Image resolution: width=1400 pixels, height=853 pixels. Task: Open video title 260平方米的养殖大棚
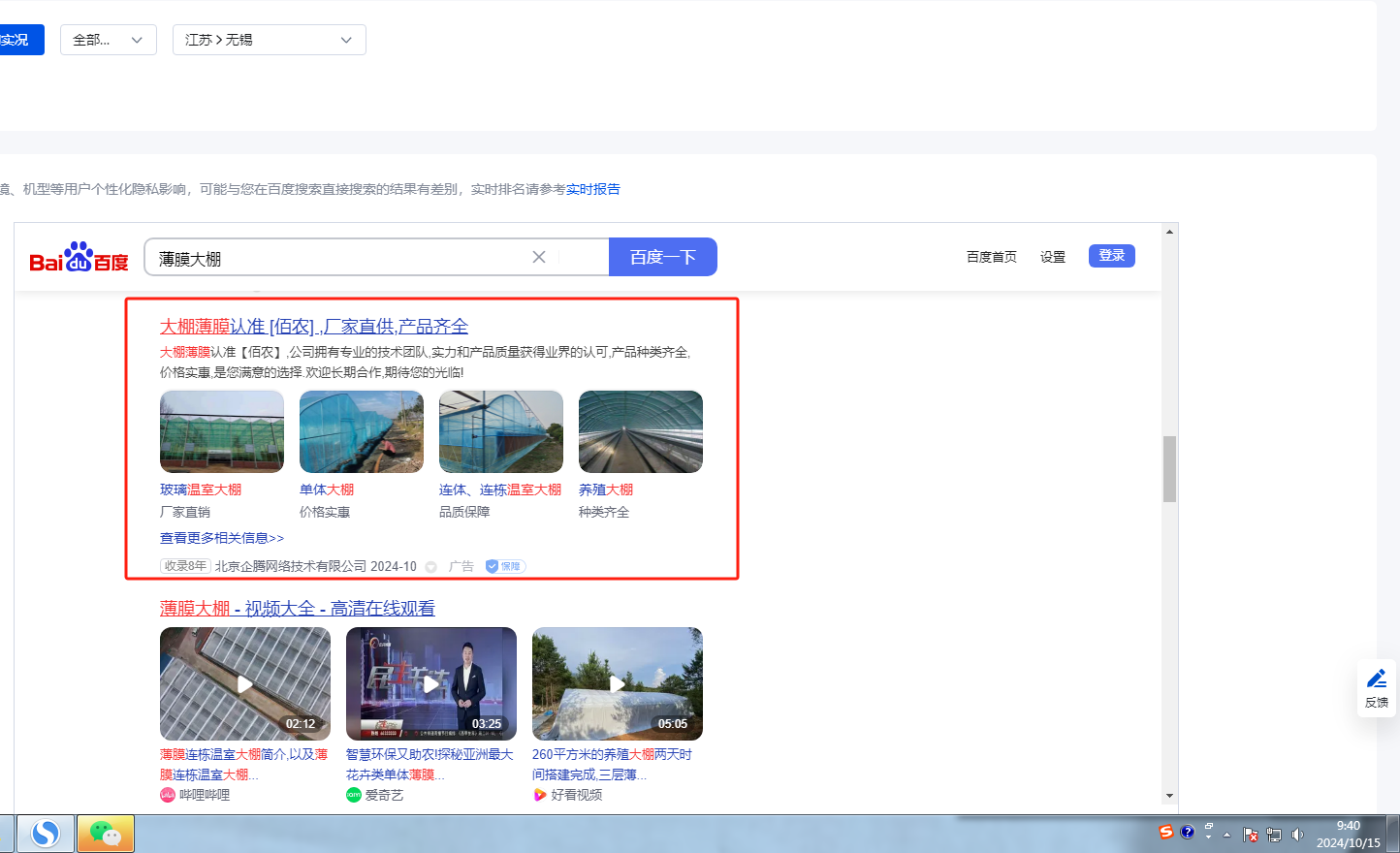612,764
